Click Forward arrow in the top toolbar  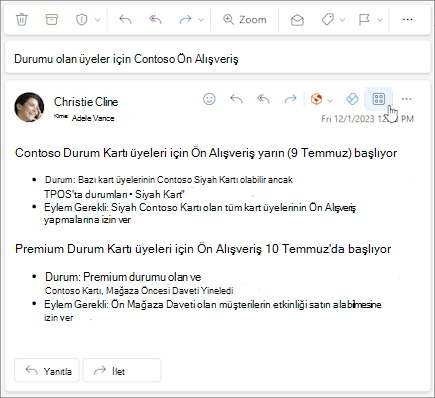pyautogui.click(x=185, y=20)
